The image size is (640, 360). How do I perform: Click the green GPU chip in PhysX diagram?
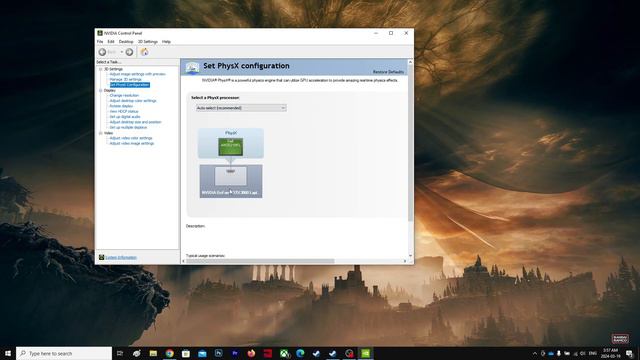(x=231, y=147)
